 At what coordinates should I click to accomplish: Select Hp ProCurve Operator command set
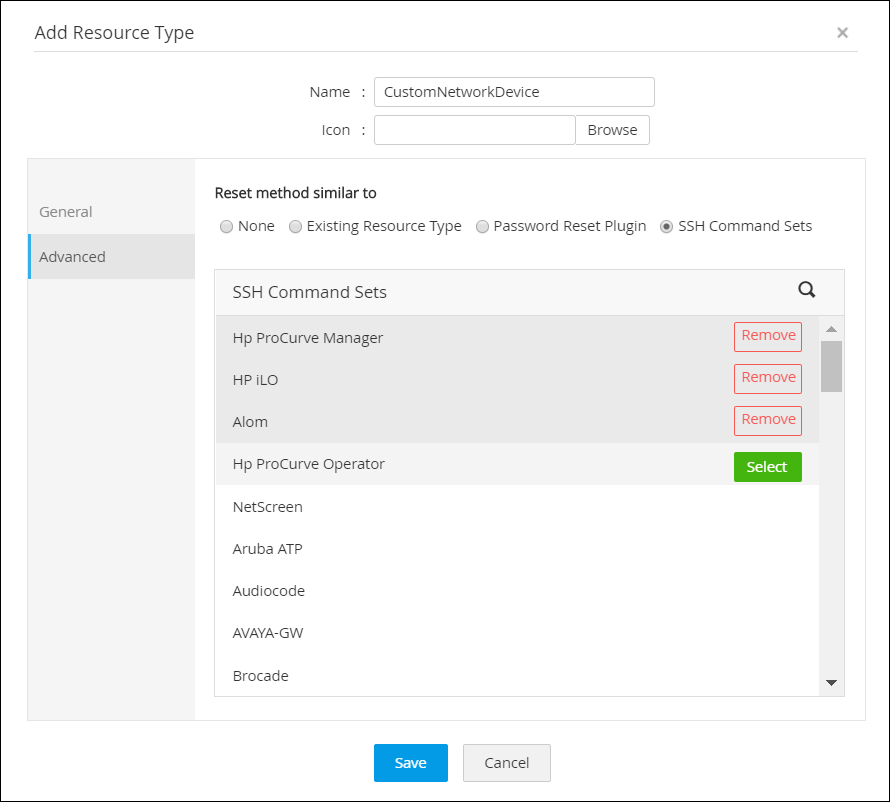pos(767,467)
